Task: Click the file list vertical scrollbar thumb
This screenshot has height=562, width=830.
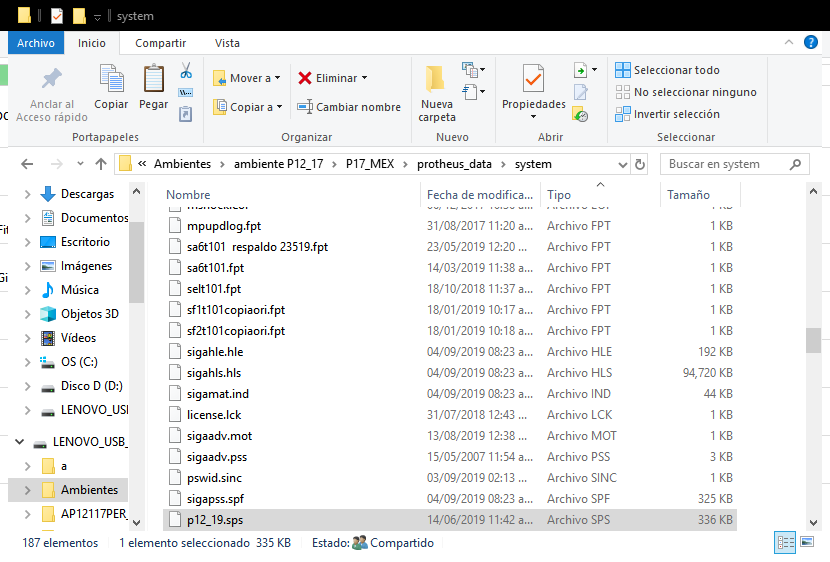Action: tap(813, 340)
